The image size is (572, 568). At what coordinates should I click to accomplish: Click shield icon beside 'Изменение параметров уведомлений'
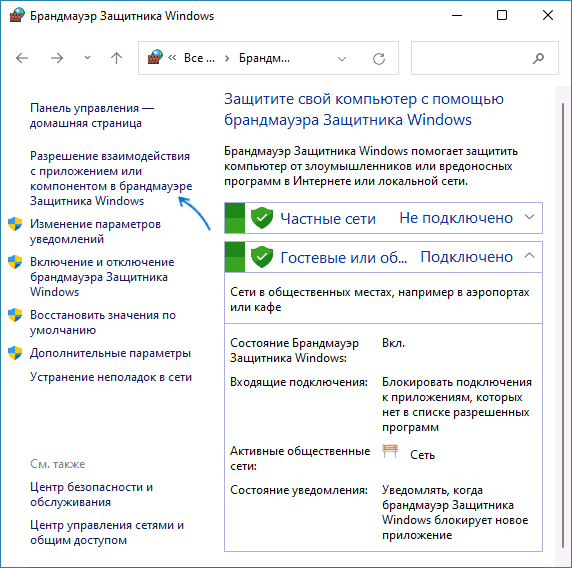(15, 224)
